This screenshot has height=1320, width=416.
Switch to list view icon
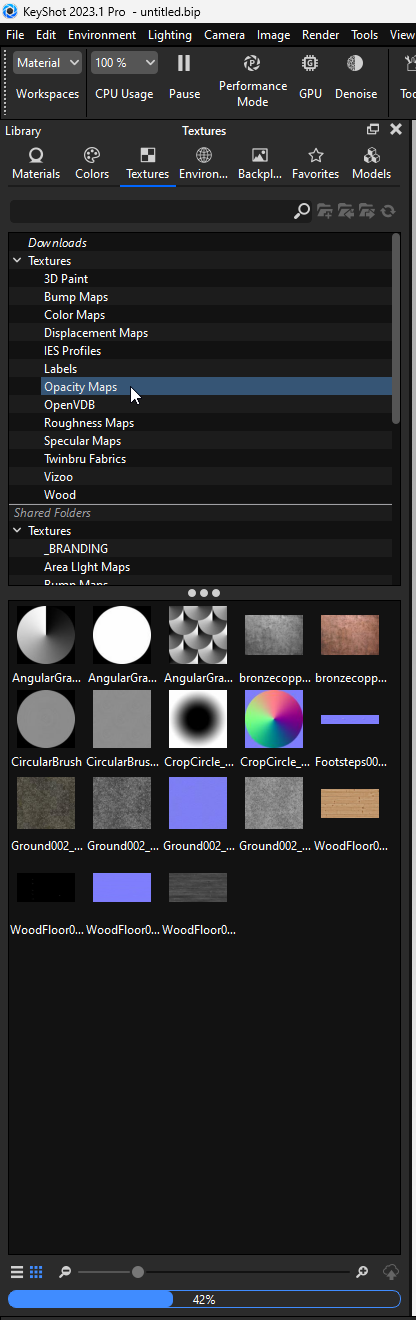(17, 1272)
